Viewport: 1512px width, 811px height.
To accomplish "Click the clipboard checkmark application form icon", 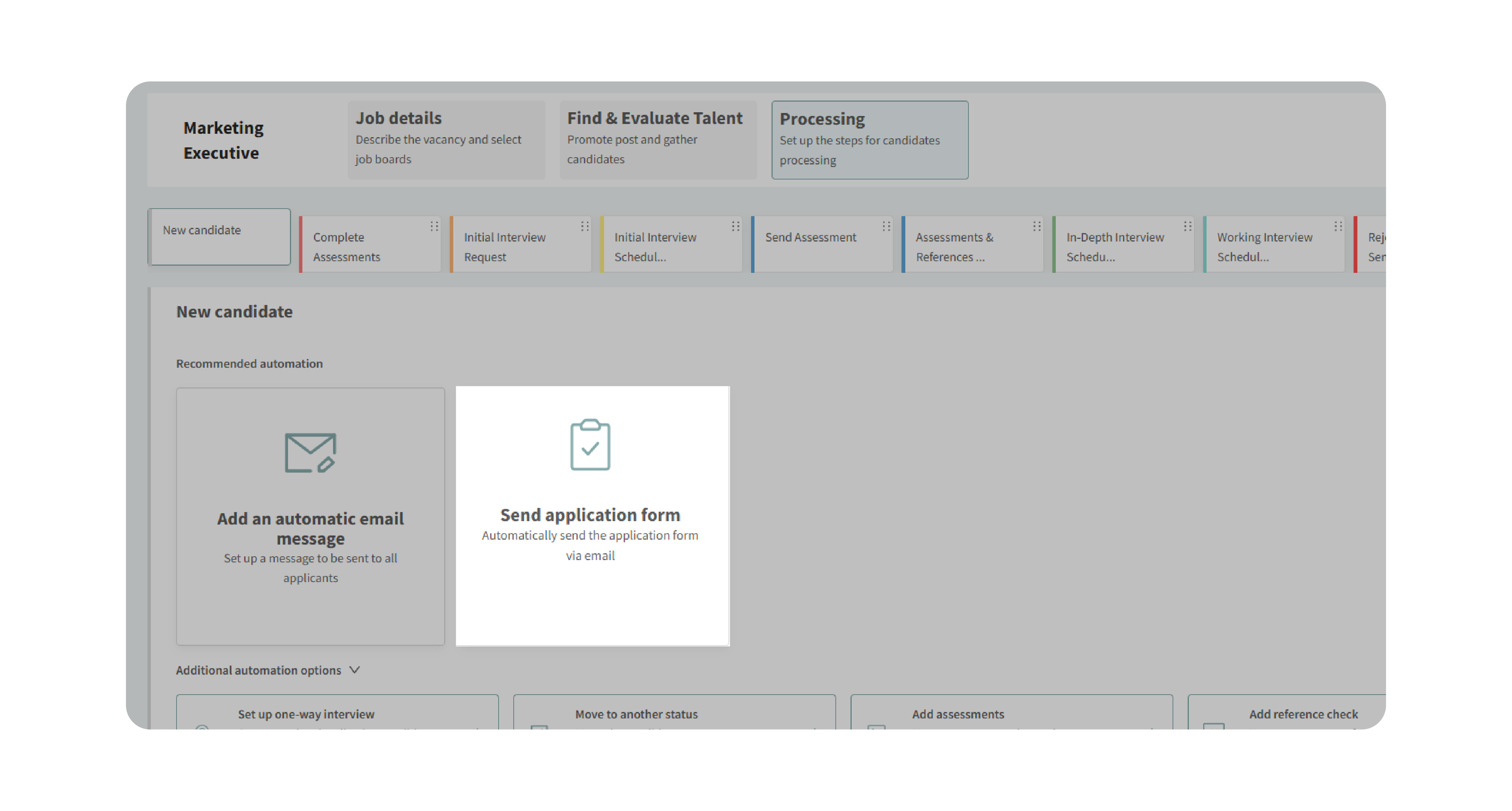I will click(590, 445).
